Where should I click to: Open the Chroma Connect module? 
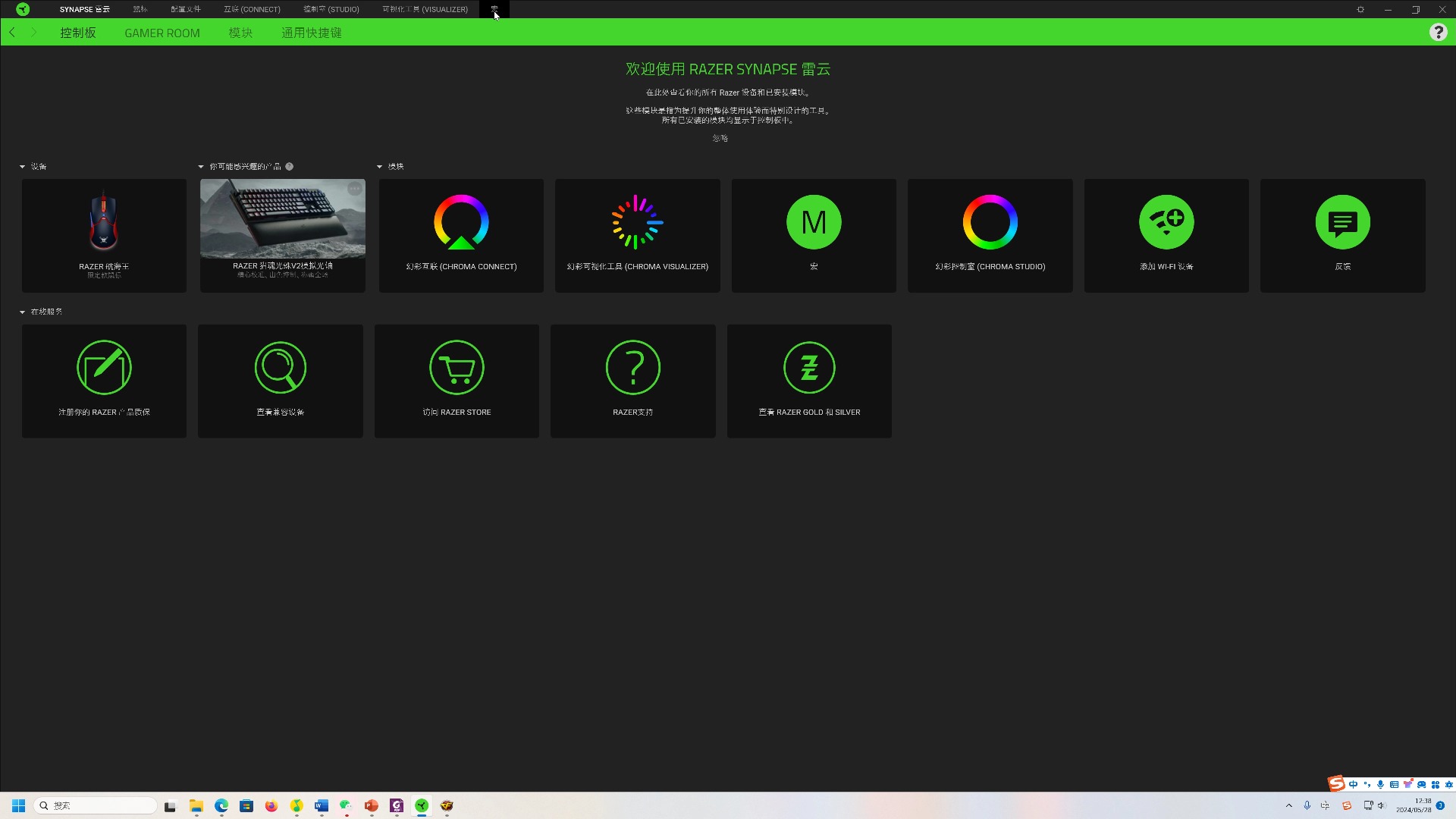(x=461, y=235)
